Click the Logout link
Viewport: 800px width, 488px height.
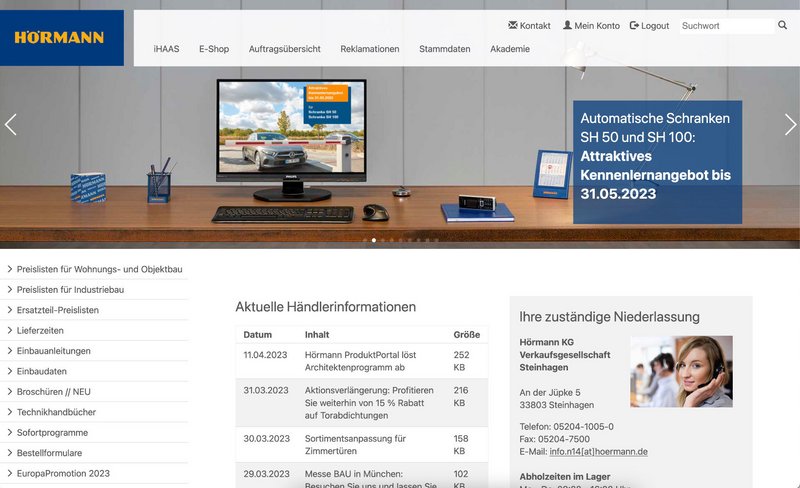[x=655, y=26]
